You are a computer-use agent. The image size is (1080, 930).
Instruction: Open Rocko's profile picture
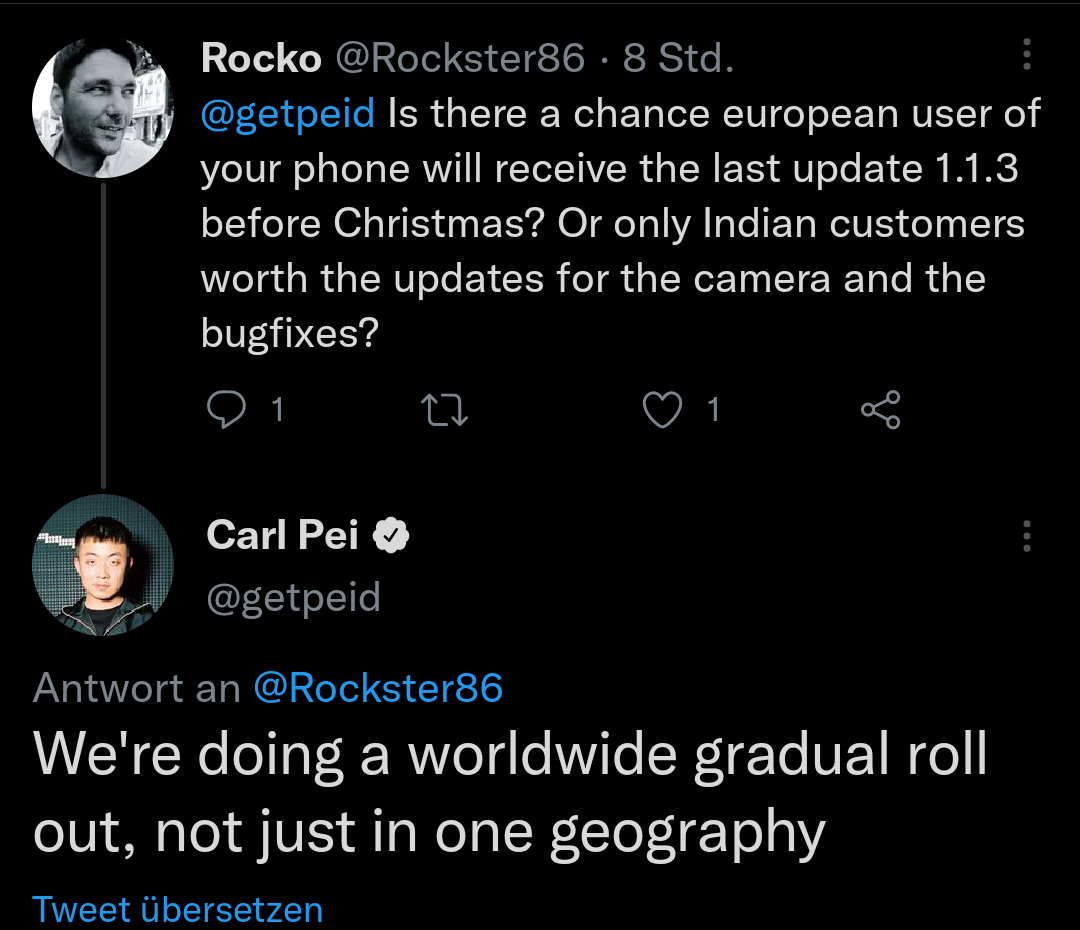coord(104,109)
